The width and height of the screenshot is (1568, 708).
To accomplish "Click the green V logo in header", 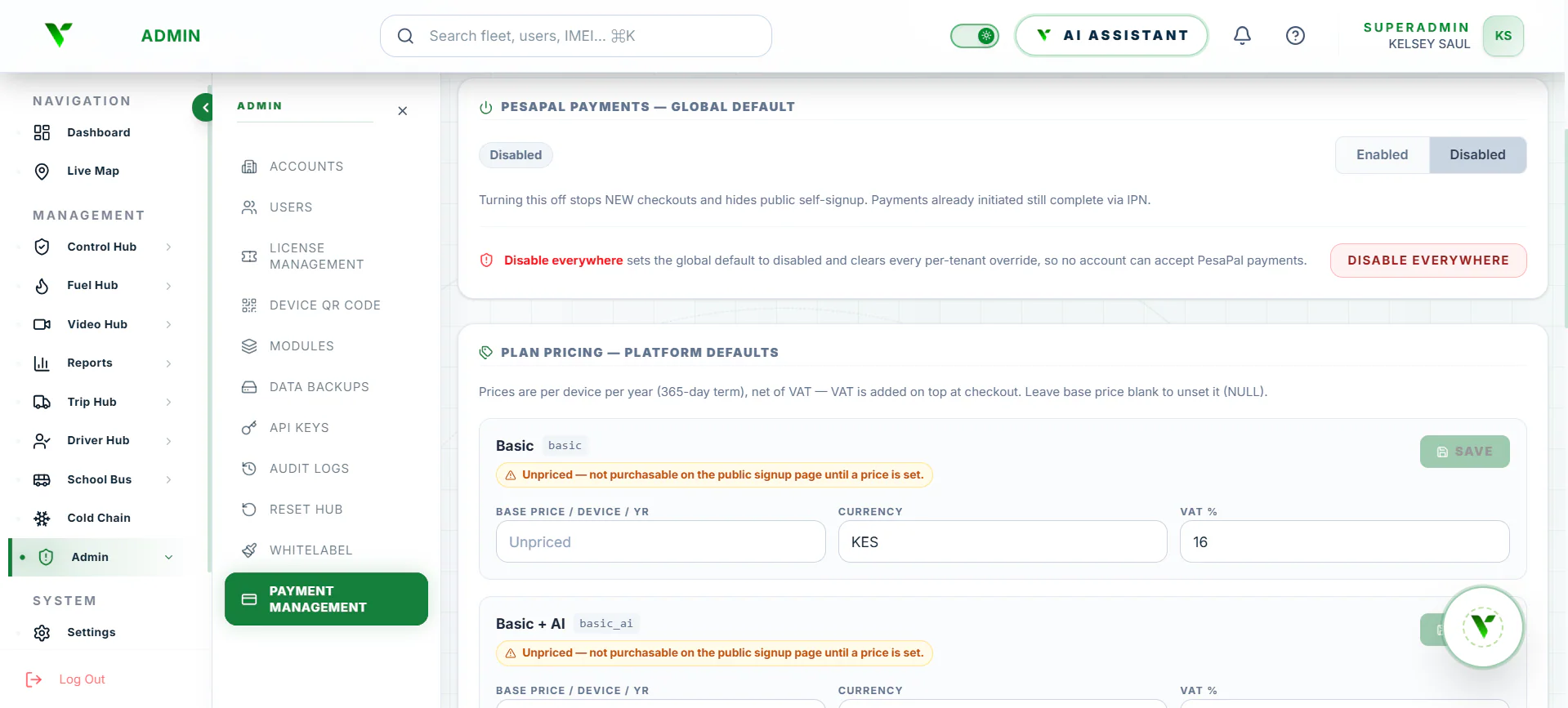I will click(59, 35).
